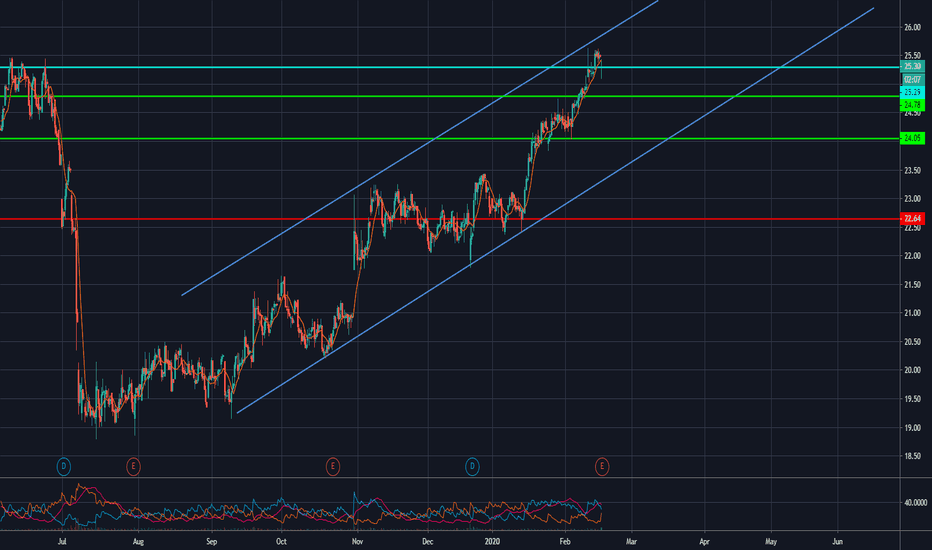The height and width of the screenshot is (550, 932).
Task: Click the 02:07 countdown label
Action: point(912,80)
